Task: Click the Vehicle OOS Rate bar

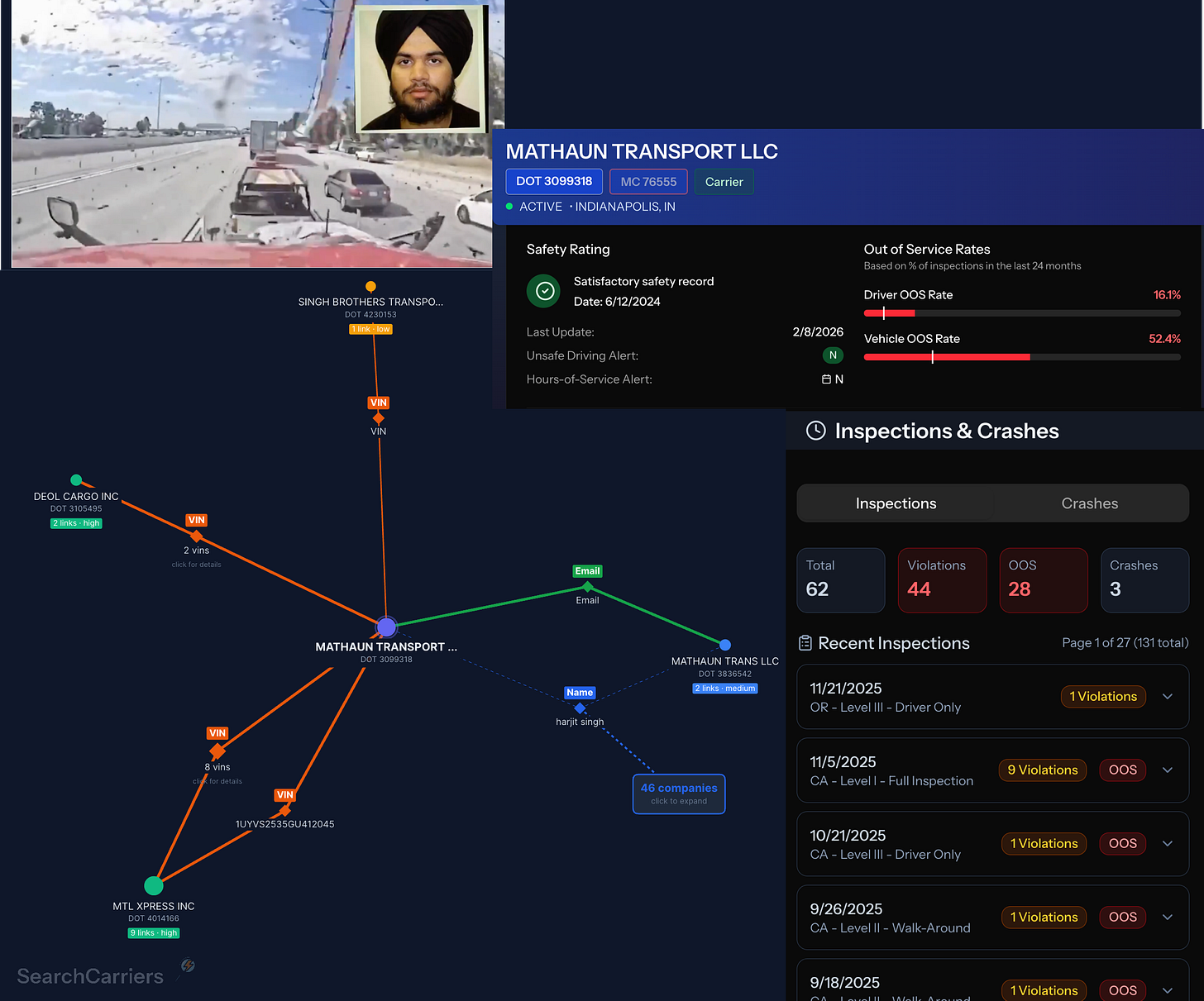Action: pyautogui.click(x=1022, y=357)
